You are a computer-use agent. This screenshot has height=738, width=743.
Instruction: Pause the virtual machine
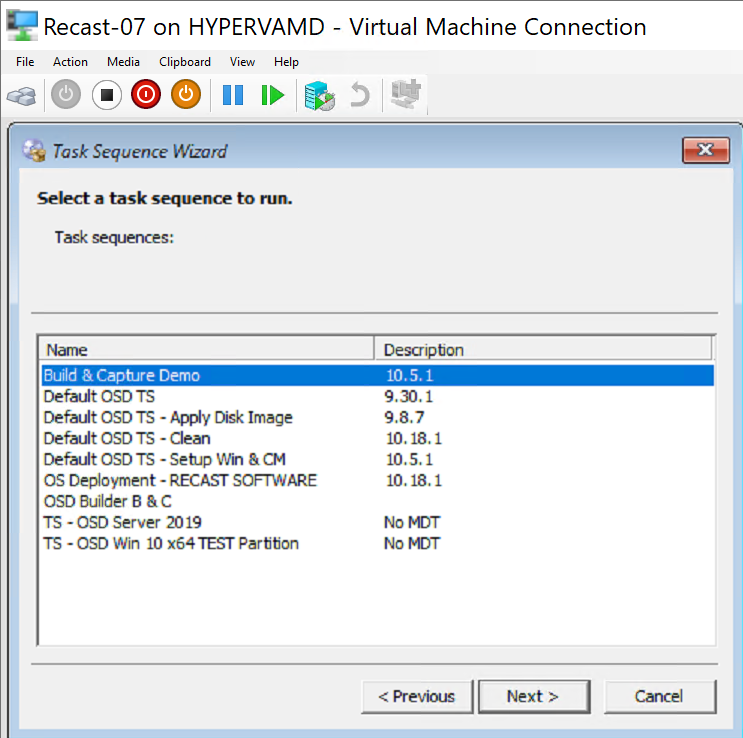pyautogui.click(x=233, y=95)
